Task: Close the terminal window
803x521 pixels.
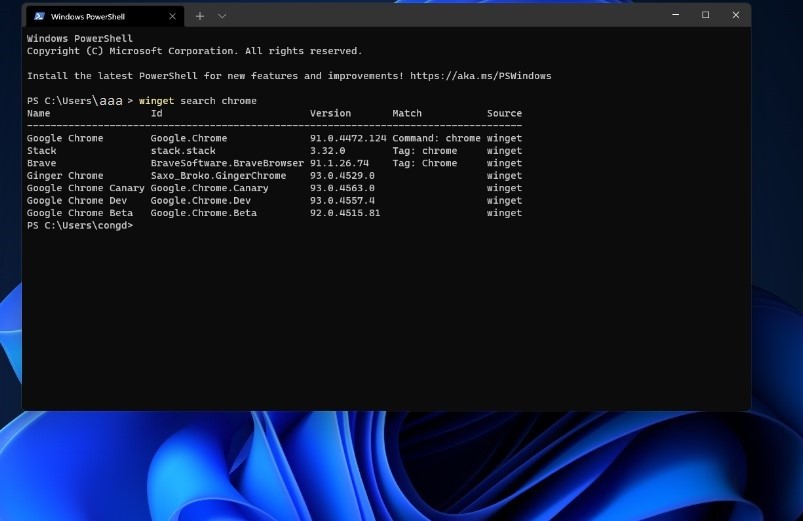Action: tap(736, 15)
